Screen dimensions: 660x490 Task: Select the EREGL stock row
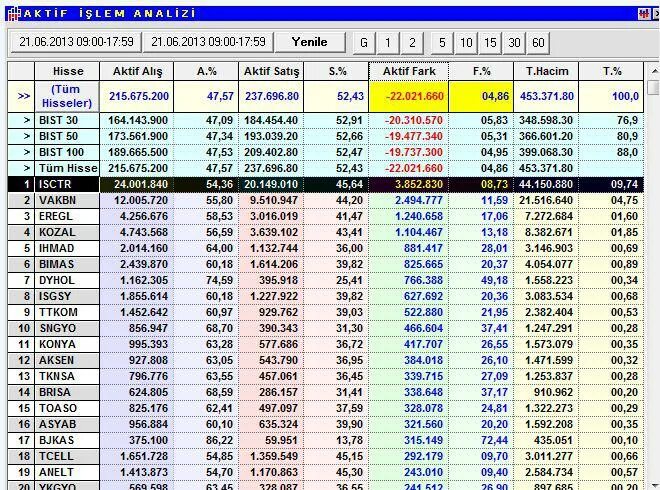point(326,216)
